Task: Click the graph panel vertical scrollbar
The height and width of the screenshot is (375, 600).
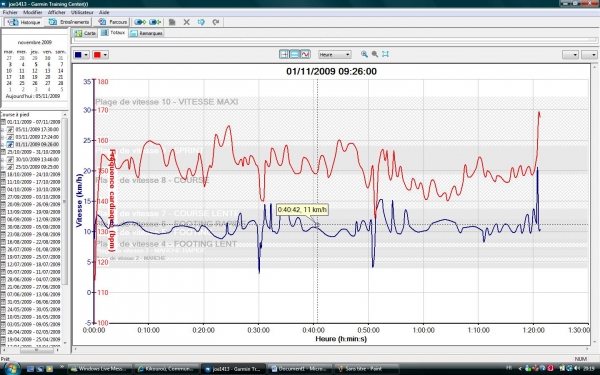Action: (594, 205)
